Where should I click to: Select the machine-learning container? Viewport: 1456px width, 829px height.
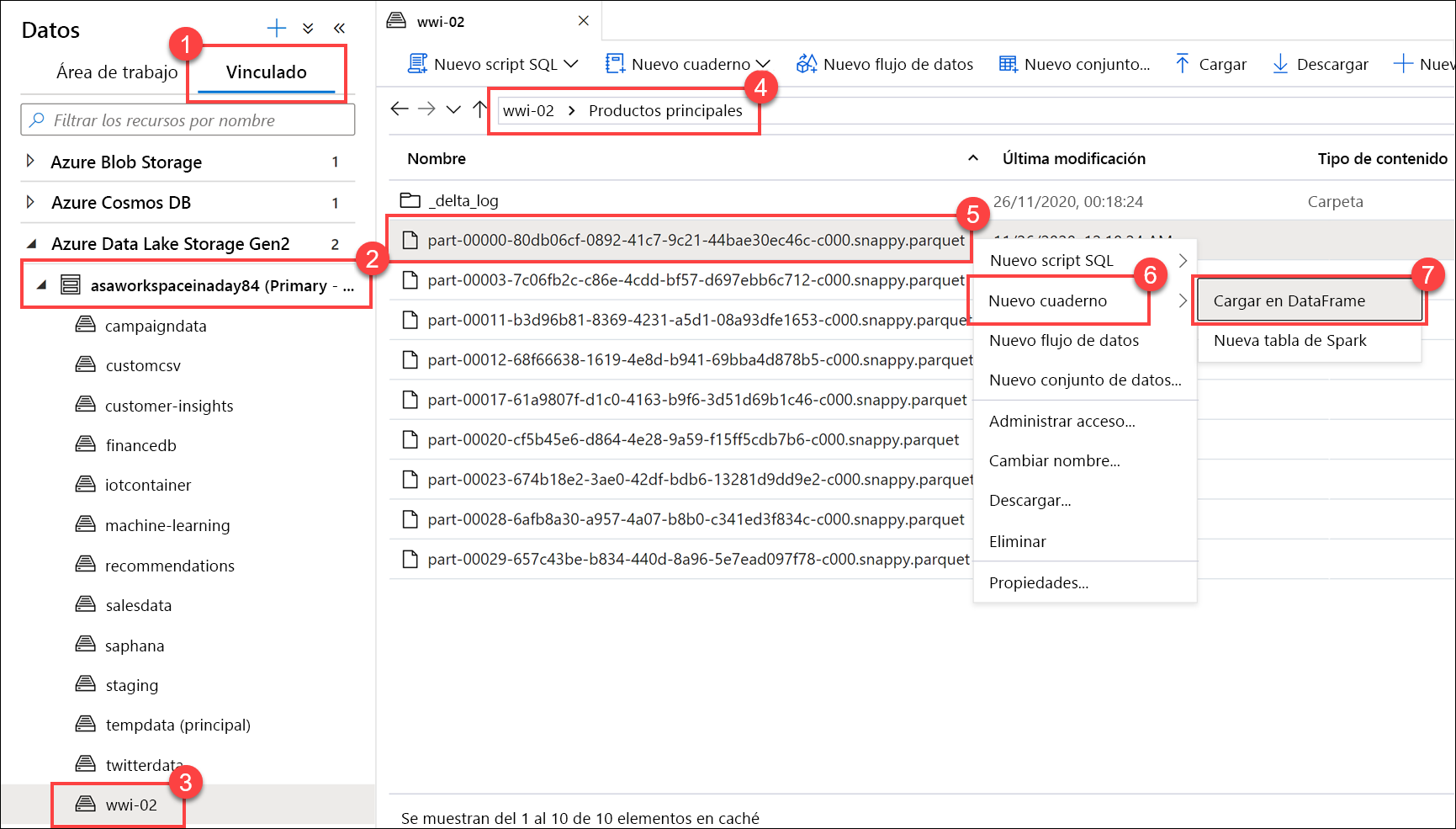[x=167, y=525]
